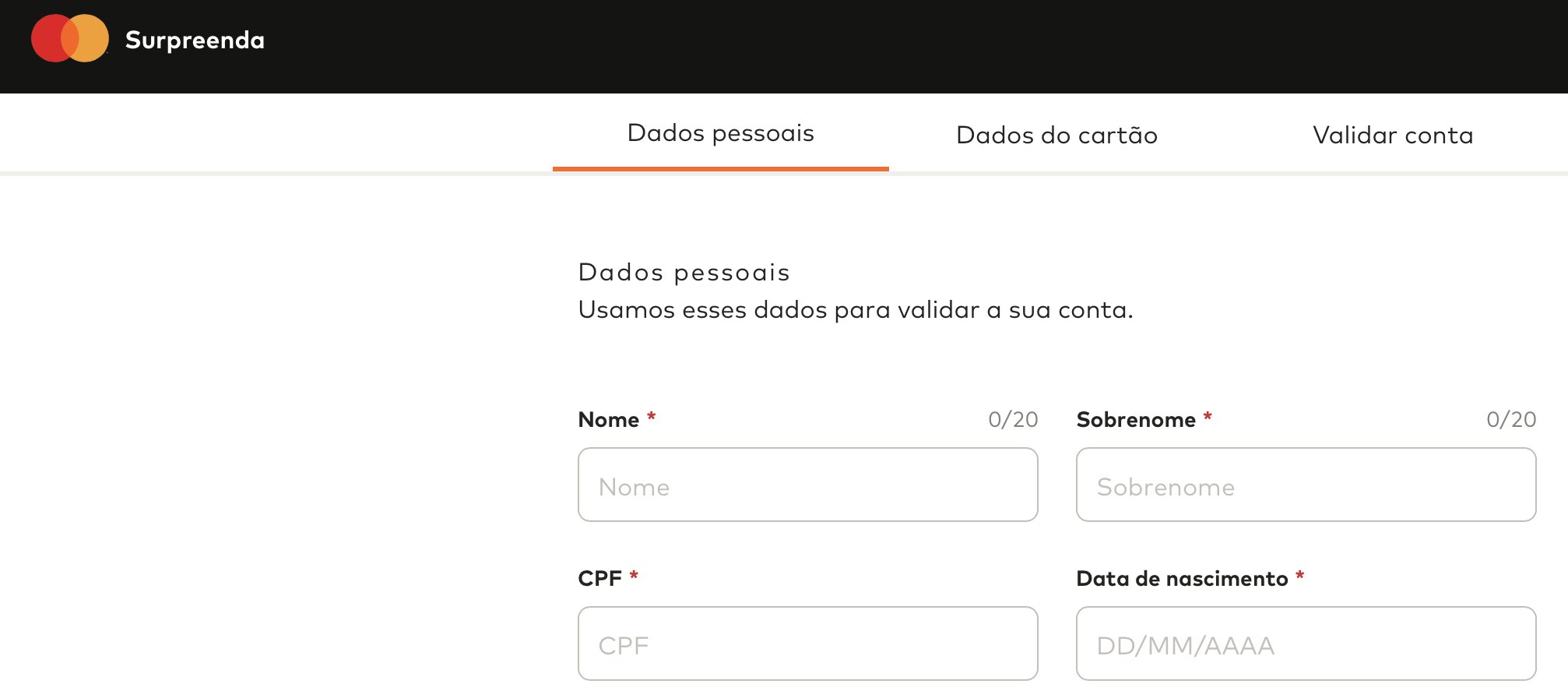The image size is (1568, 698).
Task: Click the 0/20 counter above Sobrenome
Action: (x=1511, y=420)
